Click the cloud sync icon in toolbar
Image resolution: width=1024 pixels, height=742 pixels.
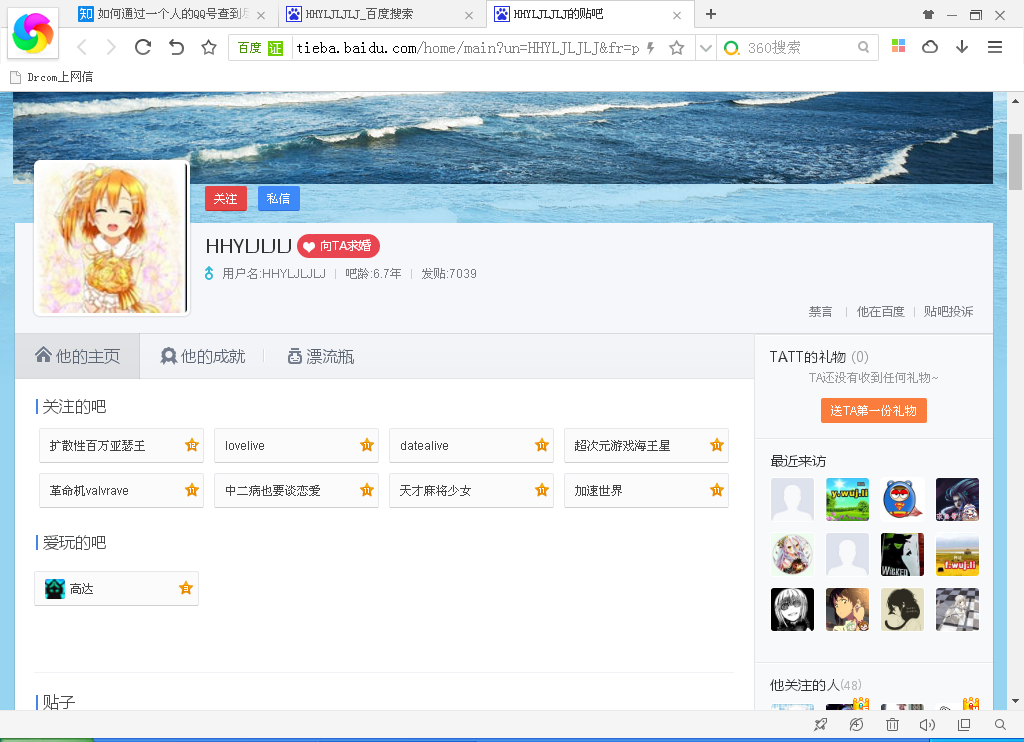tap(930, 46)
